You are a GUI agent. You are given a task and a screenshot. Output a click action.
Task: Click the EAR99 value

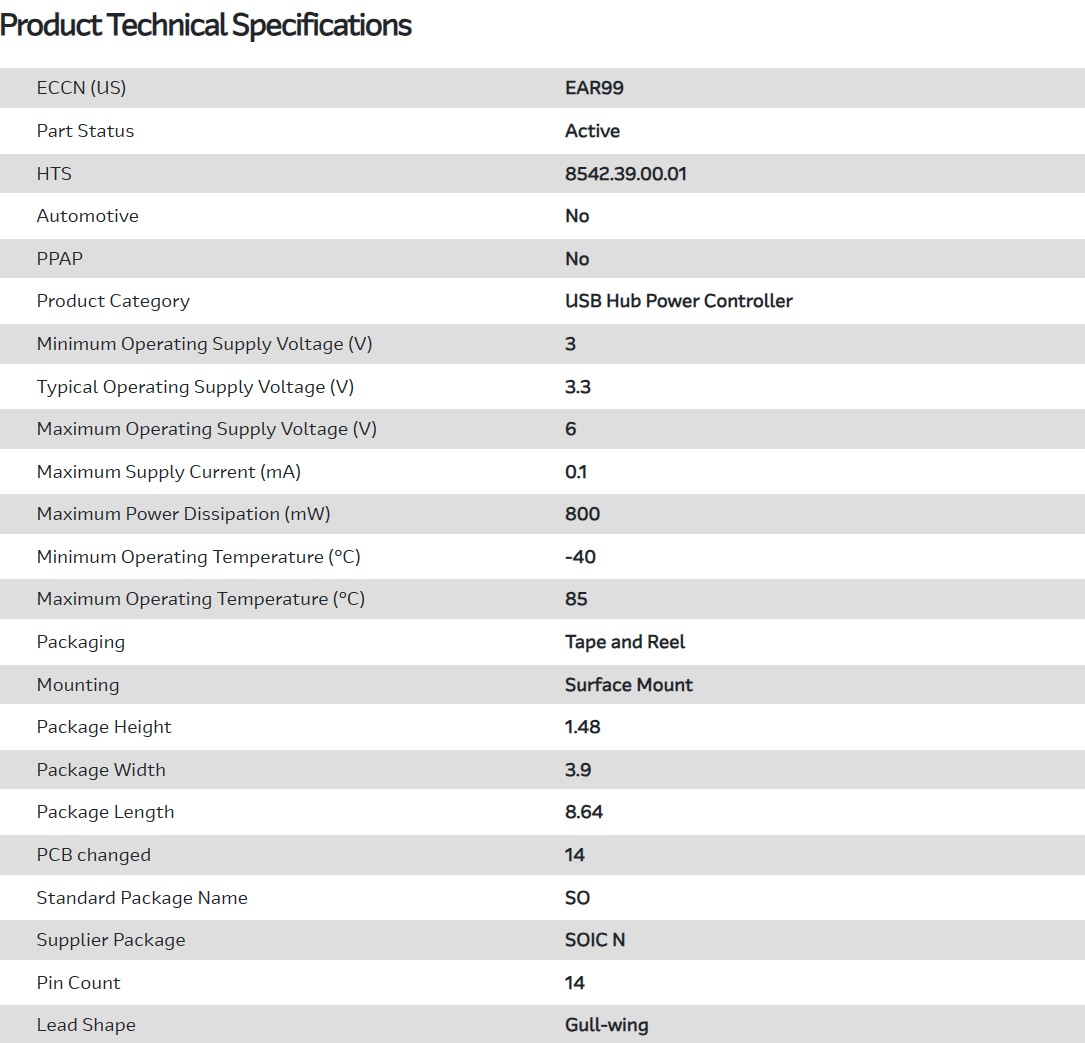[594, 88]
